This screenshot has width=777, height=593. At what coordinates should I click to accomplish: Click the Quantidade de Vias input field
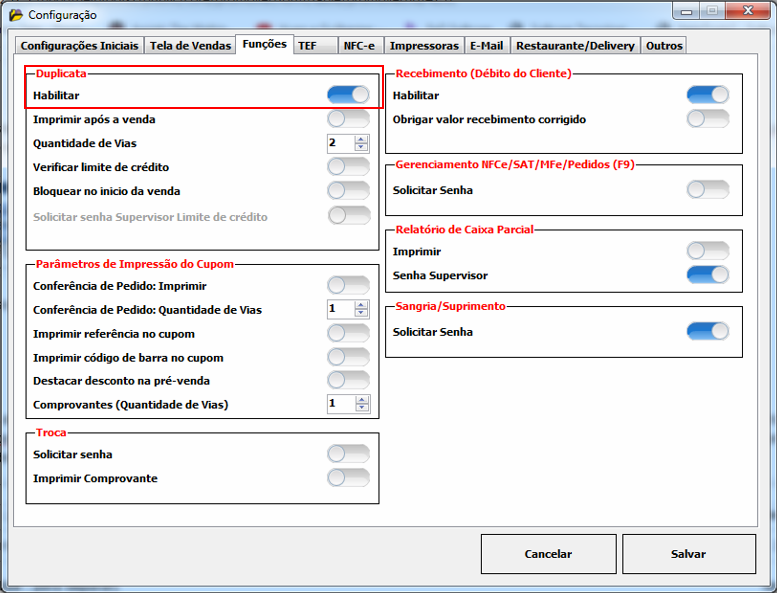coord(340,143)
